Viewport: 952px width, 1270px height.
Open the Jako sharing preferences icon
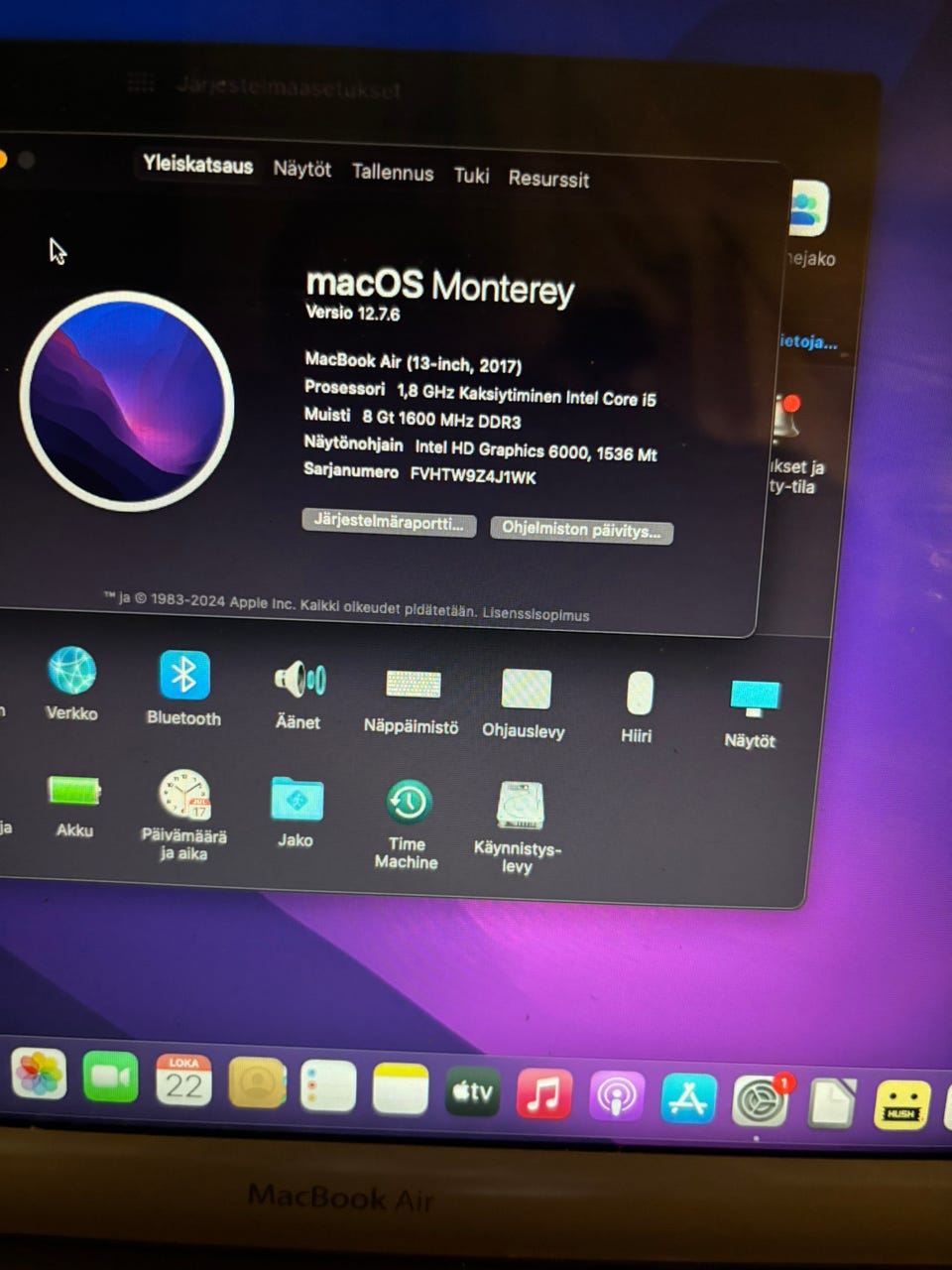click(297, 800)
